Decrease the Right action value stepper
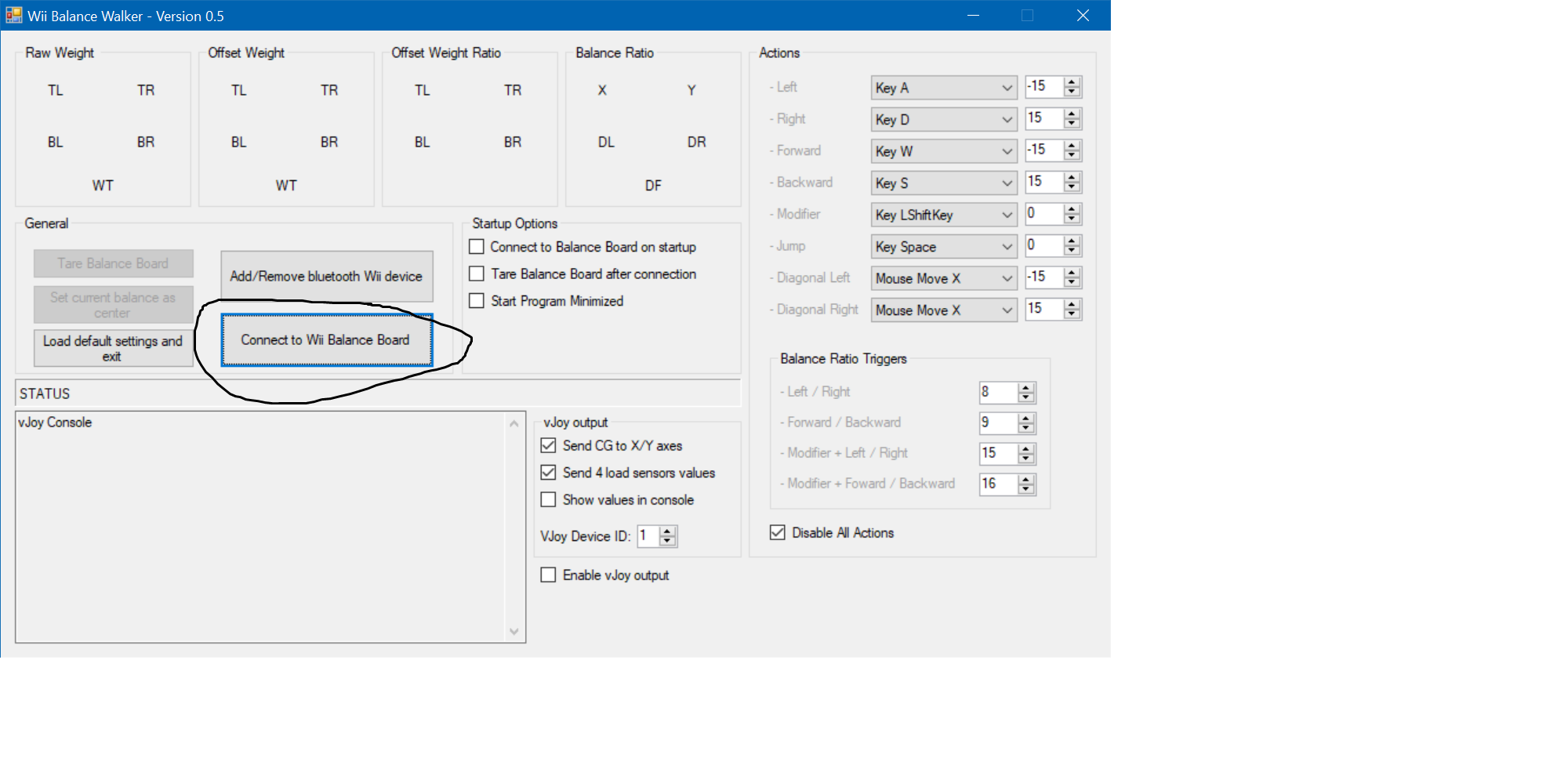 tap(1073, 124)
